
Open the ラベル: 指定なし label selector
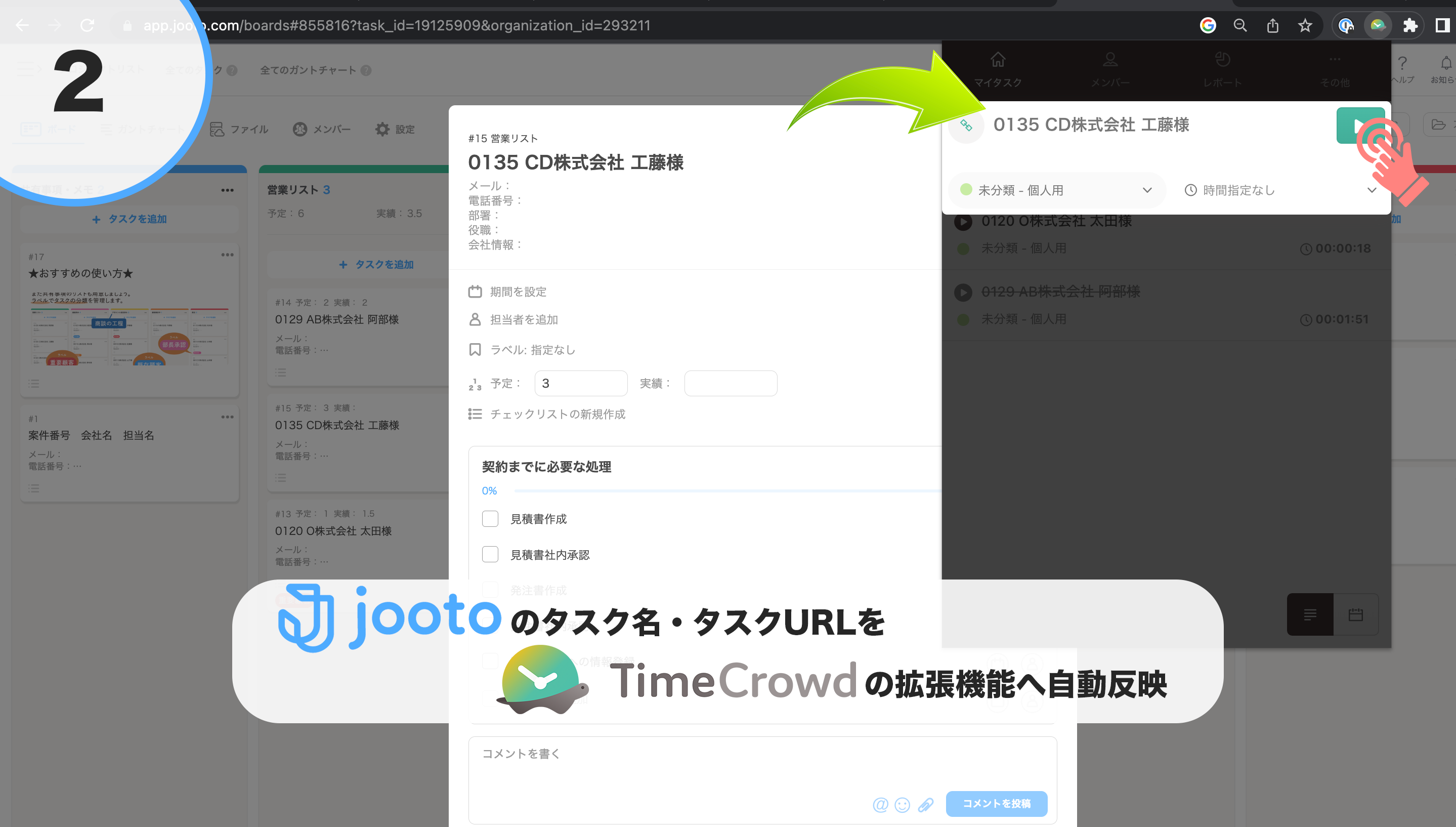coord(532,350)
